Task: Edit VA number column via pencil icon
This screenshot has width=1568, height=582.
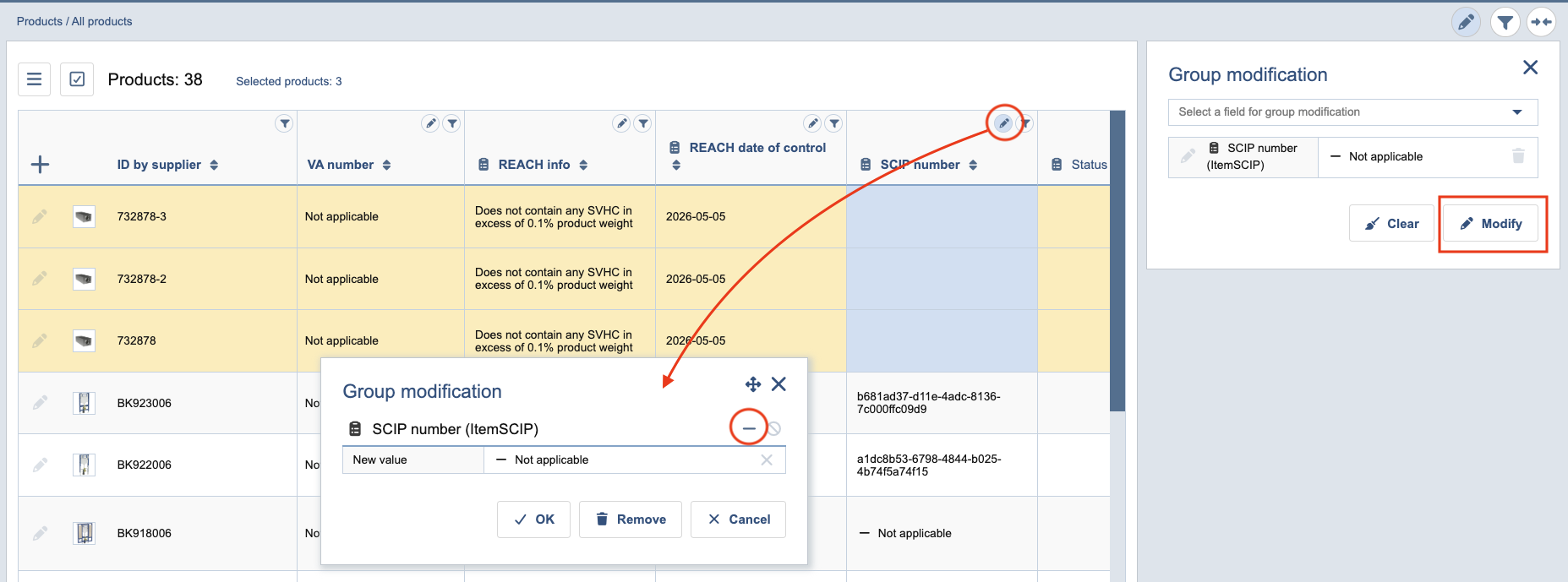Action: 430,123
